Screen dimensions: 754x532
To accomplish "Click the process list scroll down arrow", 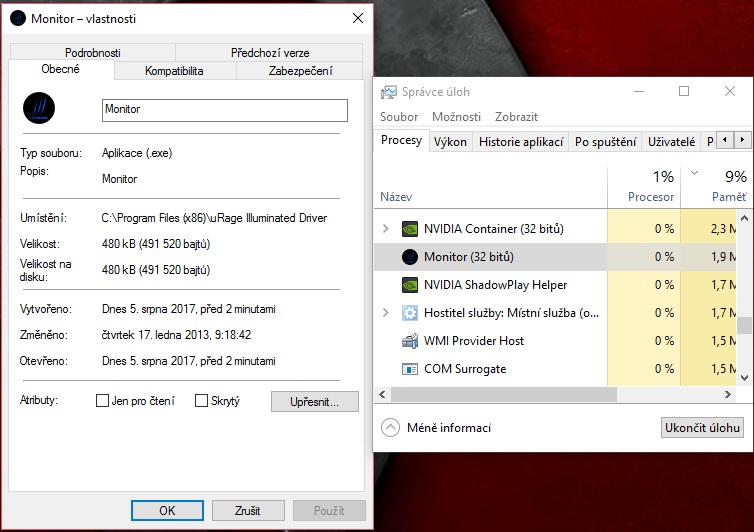I will point(744,378).
